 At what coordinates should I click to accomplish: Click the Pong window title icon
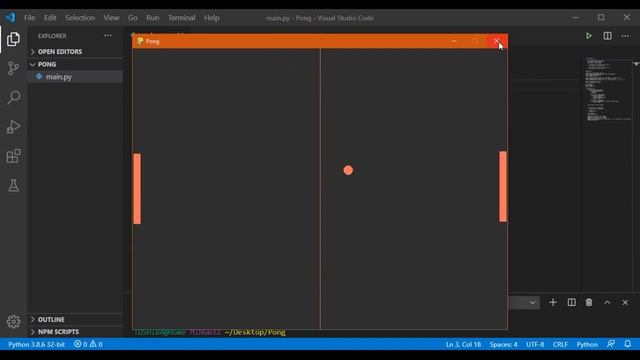[140, 41]
